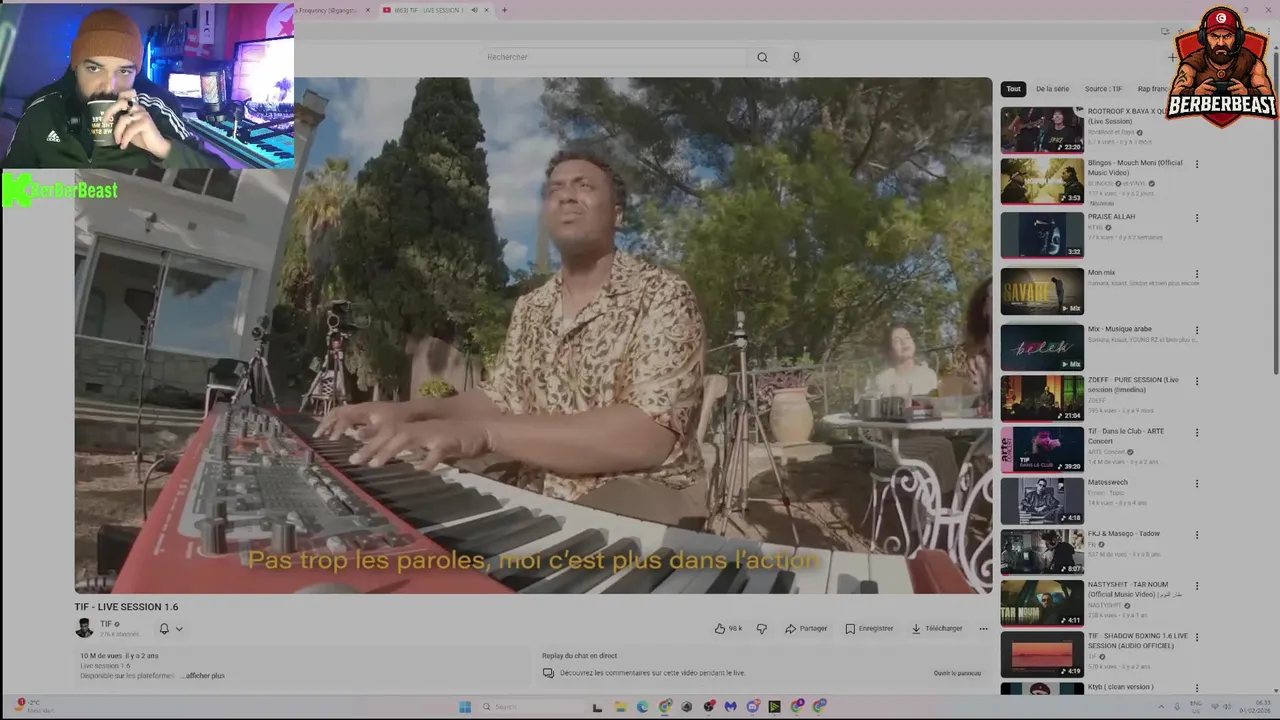Click the TIF - LIVE SESSION 1.6 video player

click(533, 335)
